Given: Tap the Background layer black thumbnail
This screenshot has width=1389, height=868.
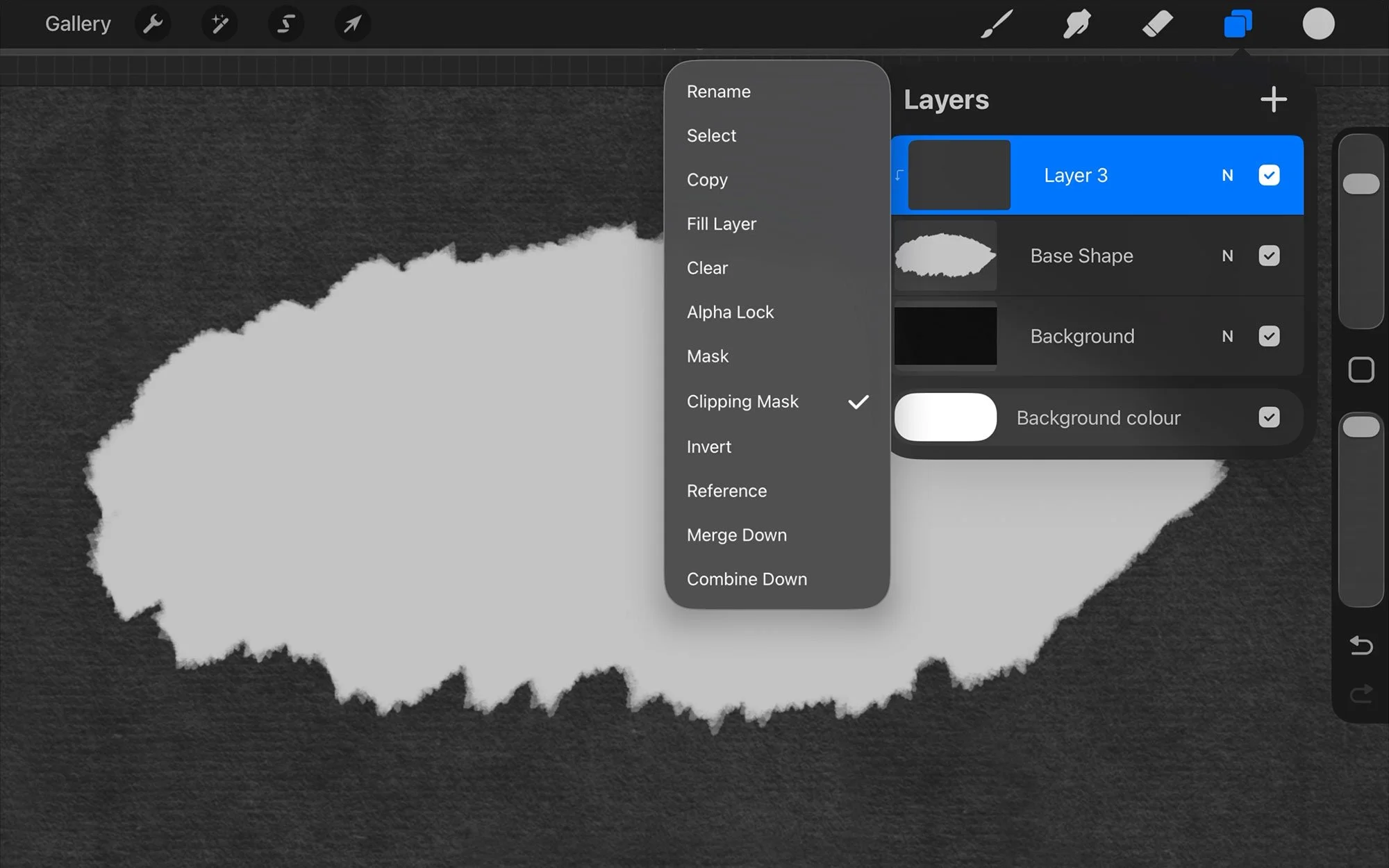Looking at the screenshot, I should (x=945, y=336).
